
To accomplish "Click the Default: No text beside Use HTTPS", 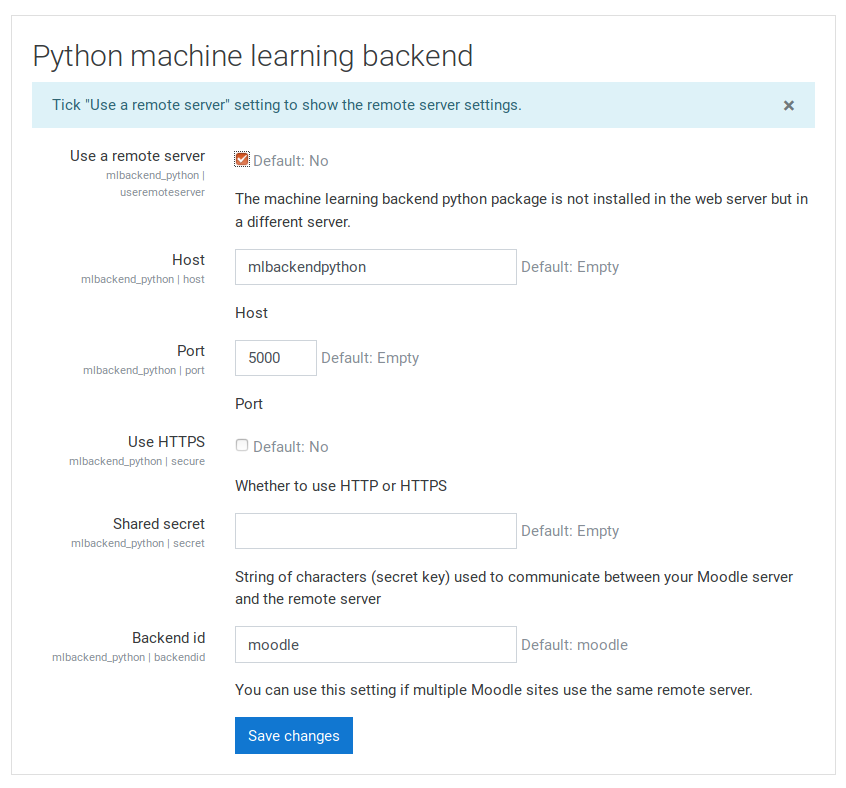I will point(290,447).
